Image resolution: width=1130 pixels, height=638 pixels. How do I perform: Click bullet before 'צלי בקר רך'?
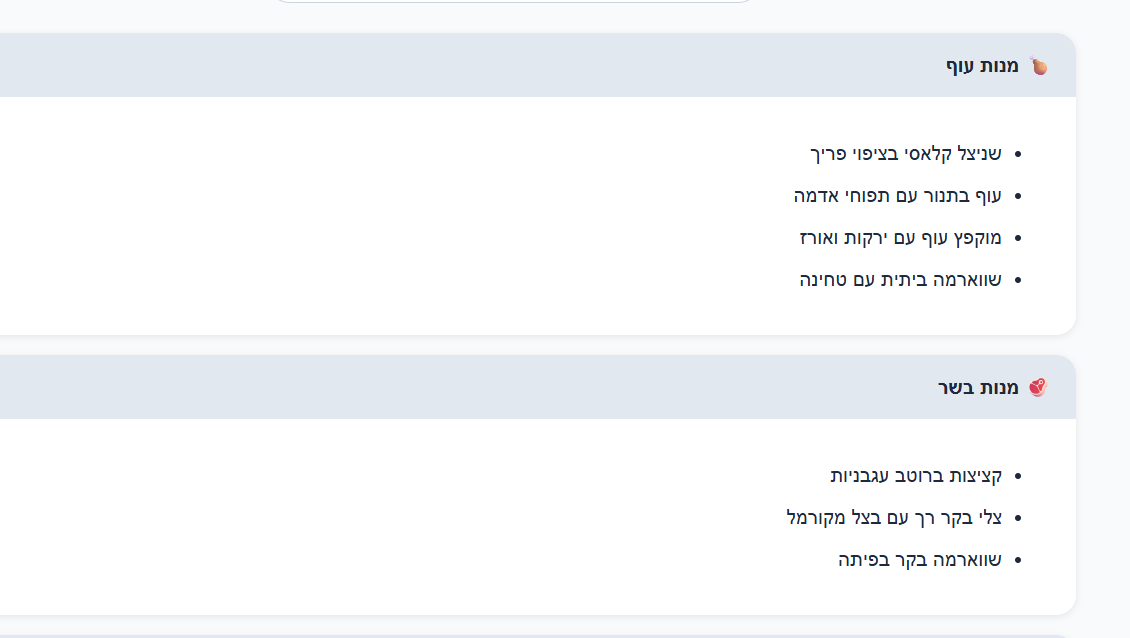1018,518
